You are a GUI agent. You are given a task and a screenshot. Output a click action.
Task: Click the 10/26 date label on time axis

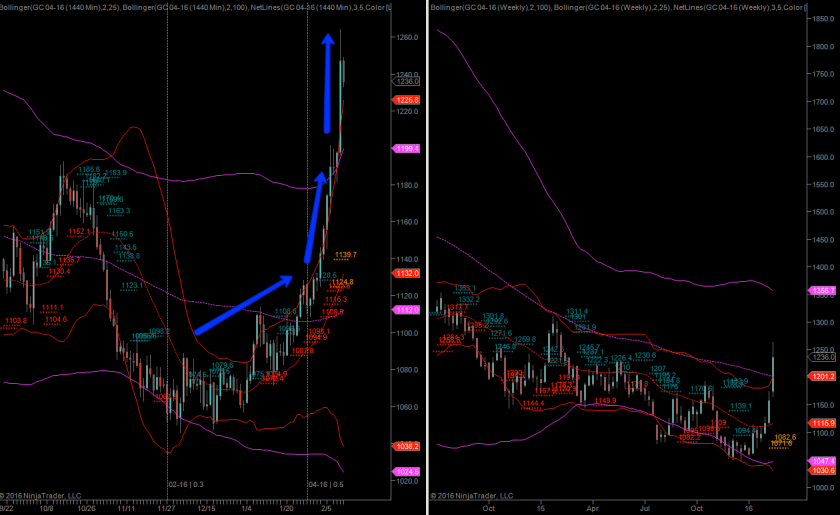pyautogui.click(x=87, y=508)
